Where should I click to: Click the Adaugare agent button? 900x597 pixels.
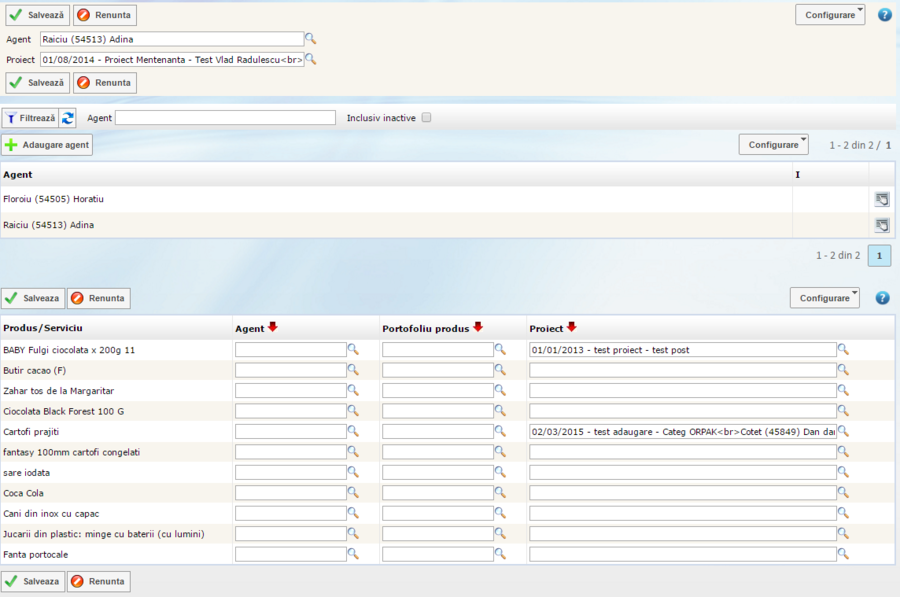47,145
